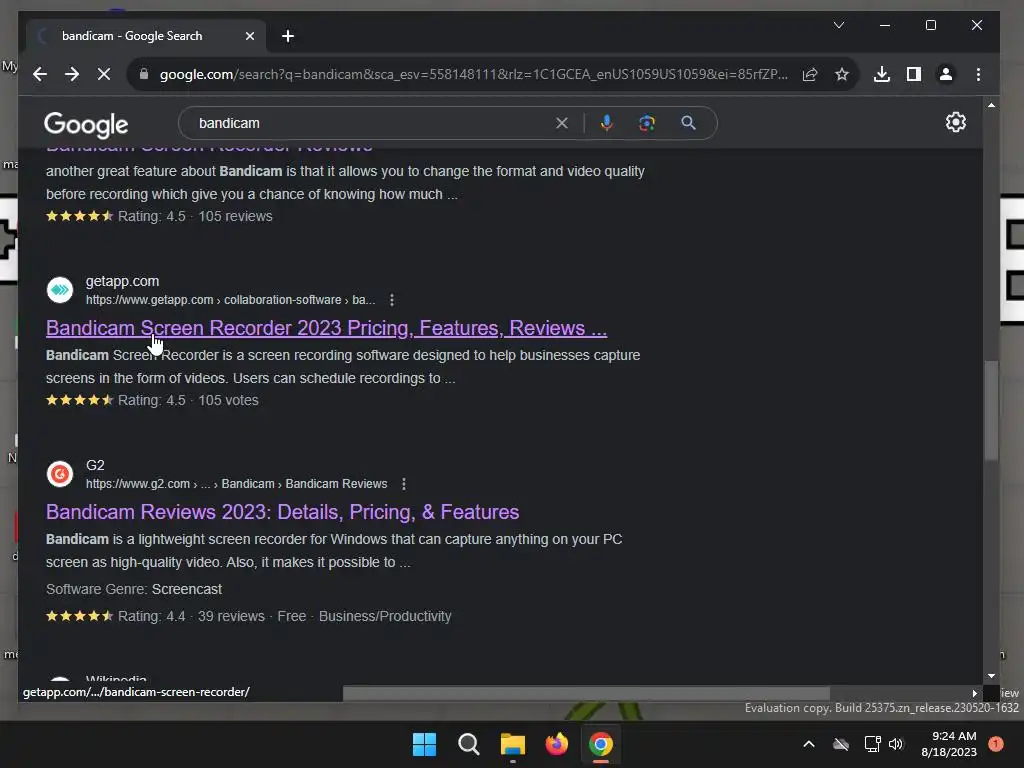The height and width of the screenshot is (768, 1024).
Task: Start a voice search with microphone
Action: tap(607, 123)
